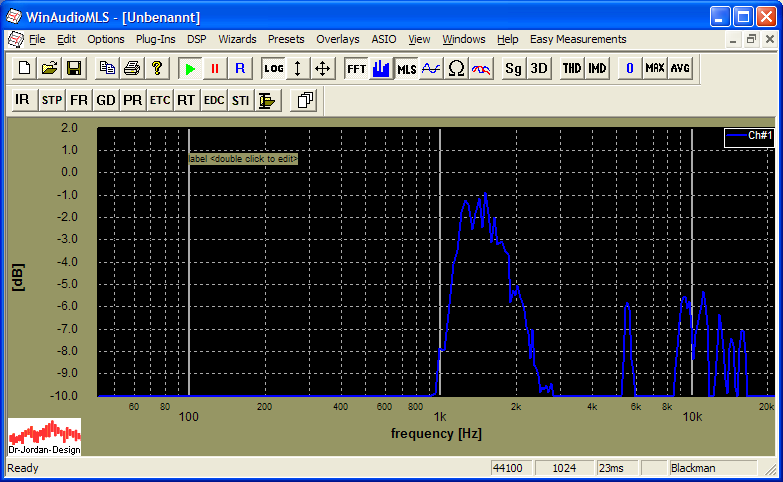Click the blue R record button
The height and width of the screenshot is (482, 783).
click(x=239, y=68)
